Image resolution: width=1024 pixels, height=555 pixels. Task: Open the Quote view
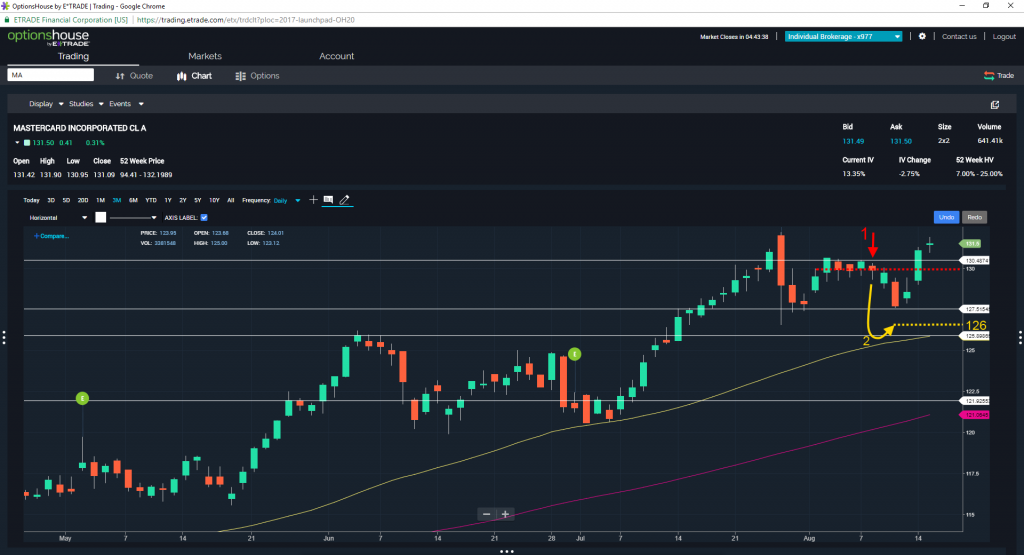point(134,76)
